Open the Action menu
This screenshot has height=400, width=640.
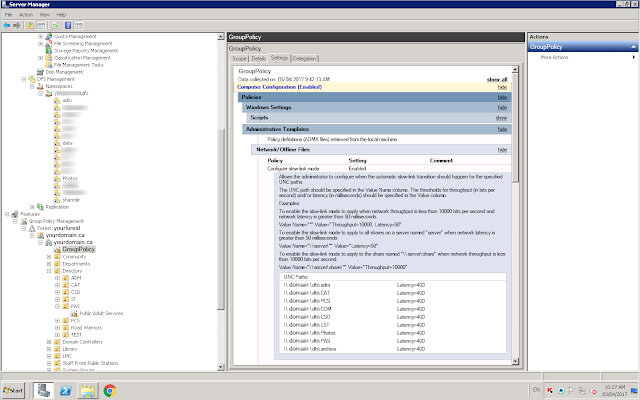(26, 15)
